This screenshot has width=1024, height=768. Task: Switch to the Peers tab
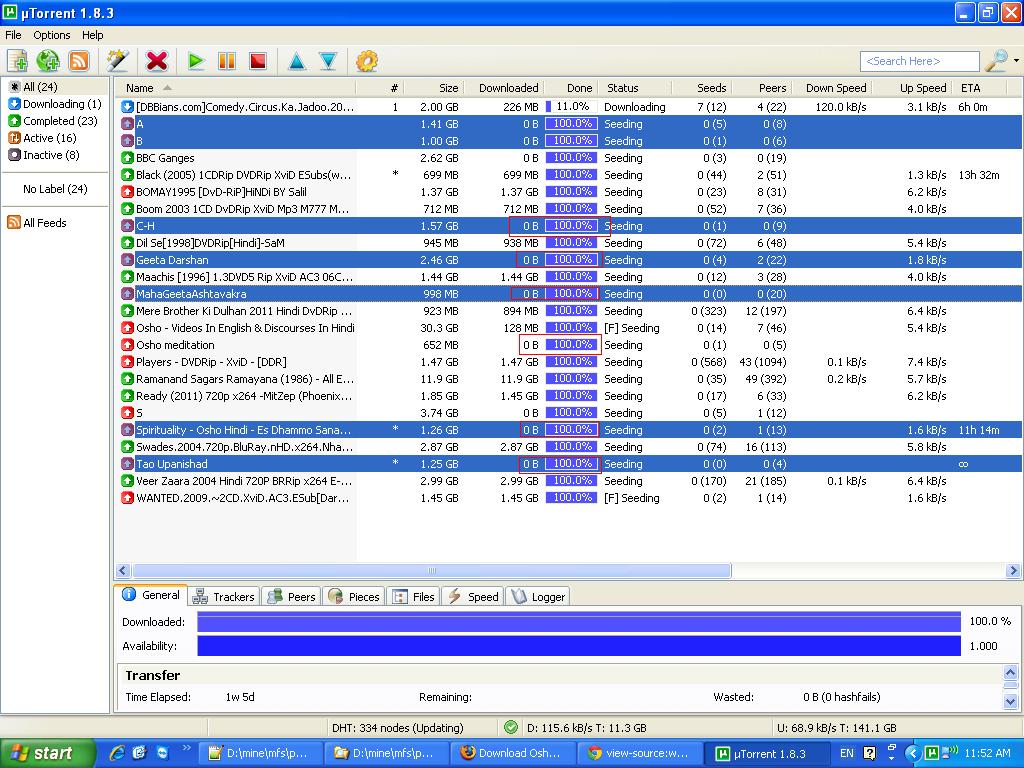click(292, 596)
